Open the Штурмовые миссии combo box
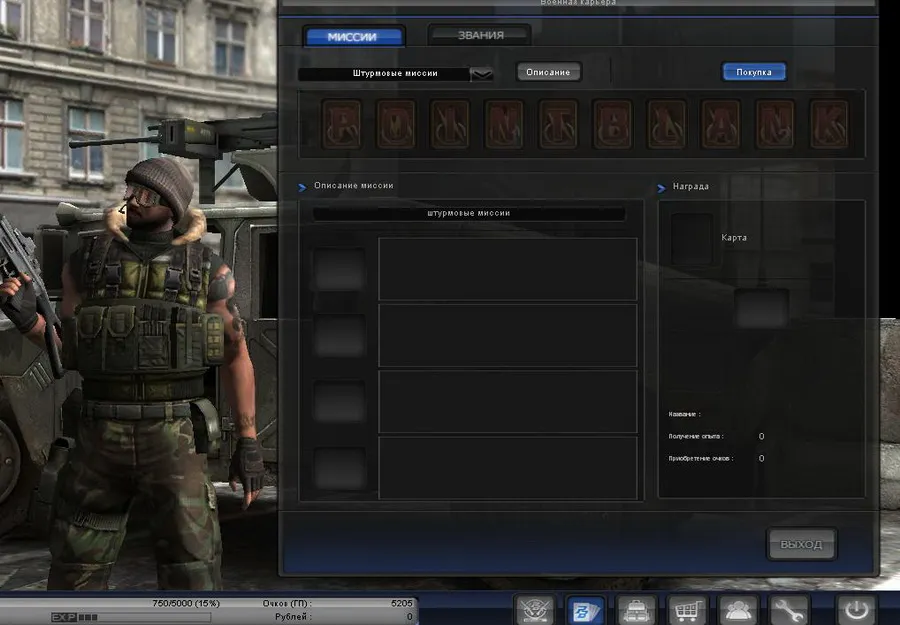 pyautogui.click(x=395, y=73)
